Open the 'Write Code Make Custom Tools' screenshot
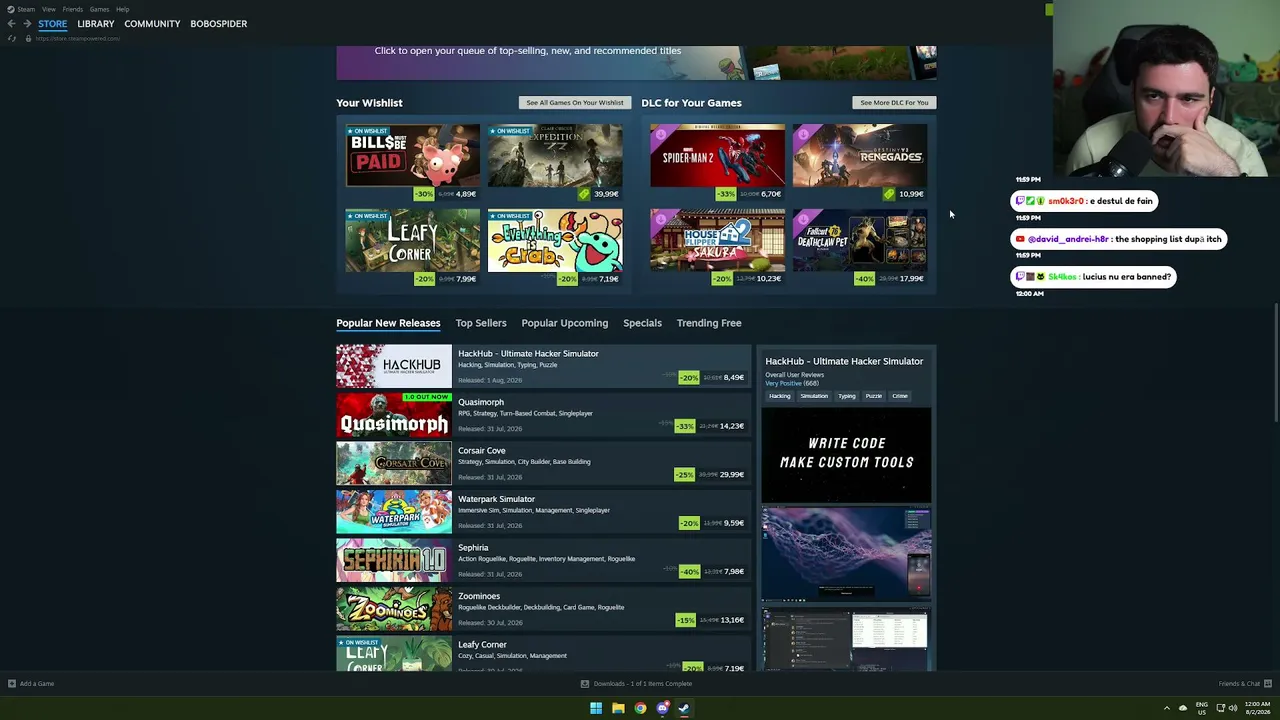The width and height of the screenshot is (1280, 720). tap(846, 454)
